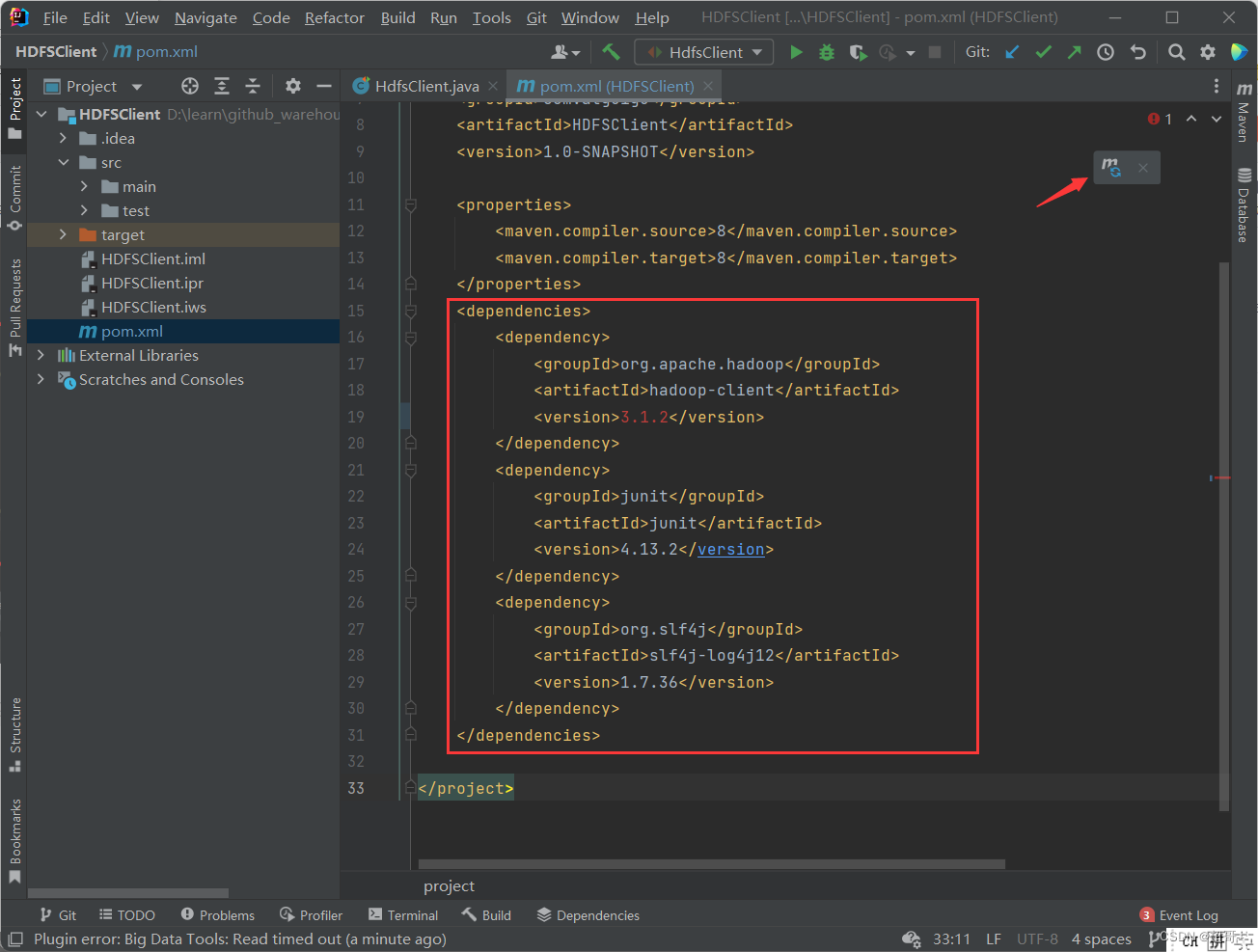
Task: Open the Build menu
Action: 397,17
